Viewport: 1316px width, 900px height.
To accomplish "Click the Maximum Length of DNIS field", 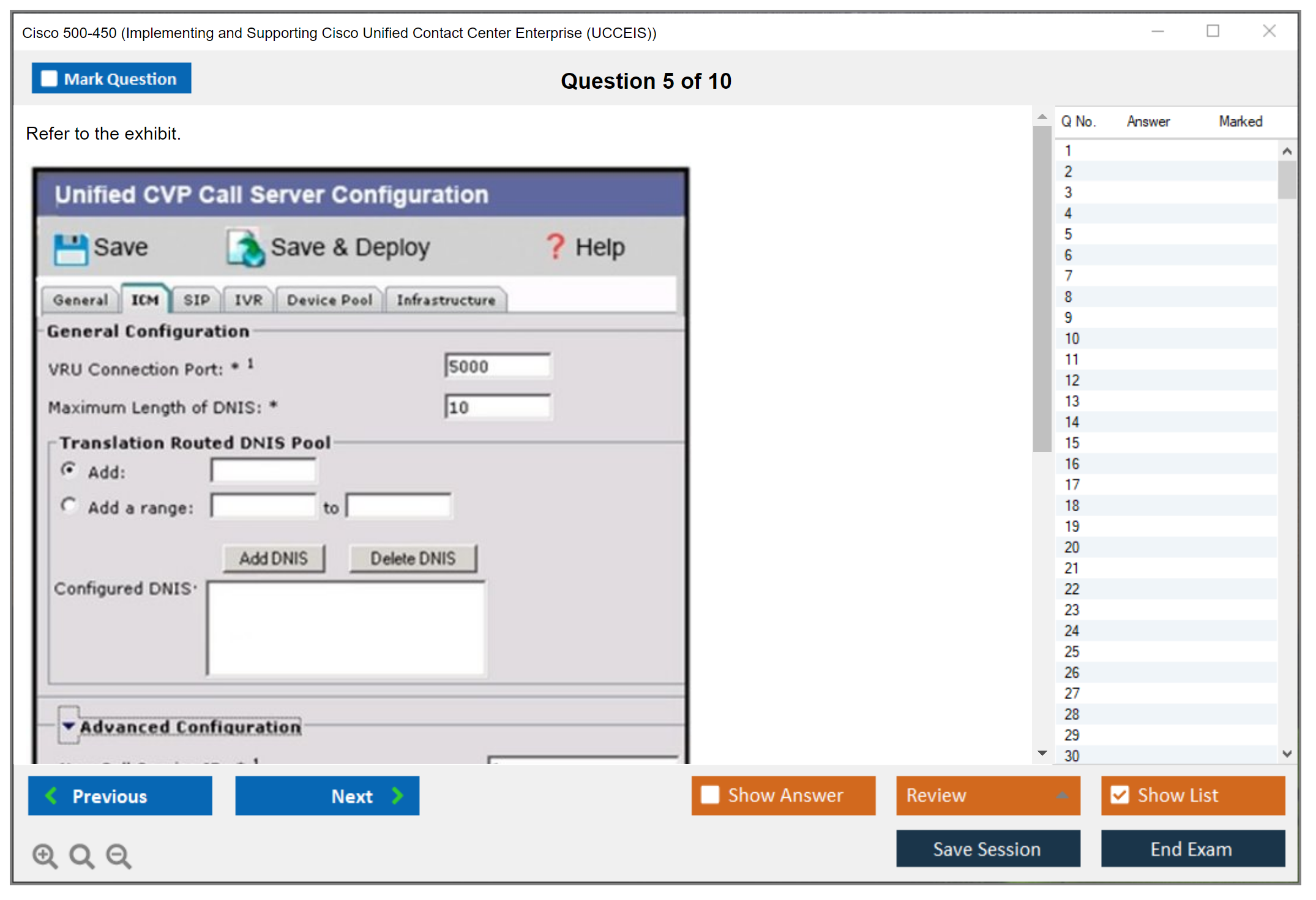I will [497, 407].
